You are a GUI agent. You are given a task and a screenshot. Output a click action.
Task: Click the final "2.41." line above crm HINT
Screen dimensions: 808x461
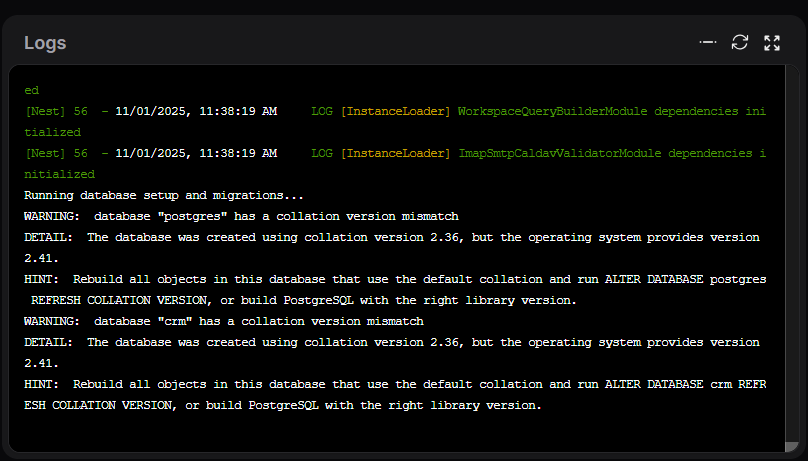tap(41, 363)
